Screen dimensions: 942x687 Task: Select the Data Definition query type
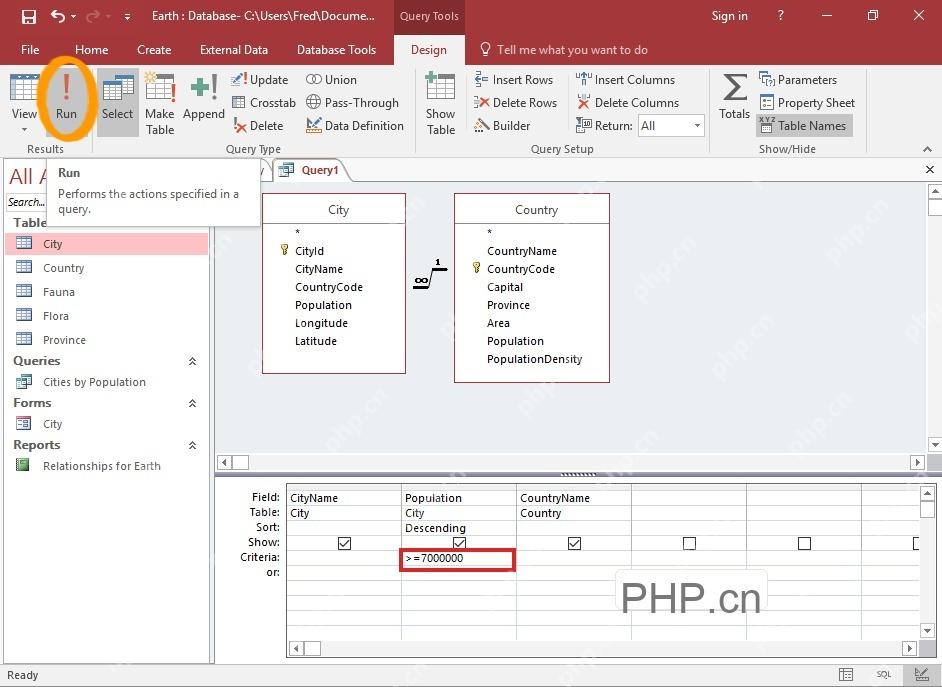coord(354,126)
